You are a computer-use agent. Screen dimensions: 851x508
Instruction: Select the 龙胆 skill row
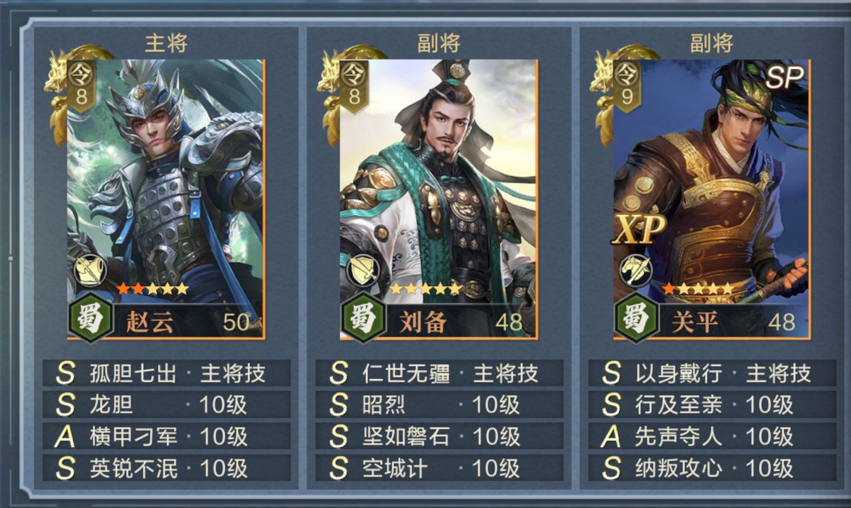167,405
